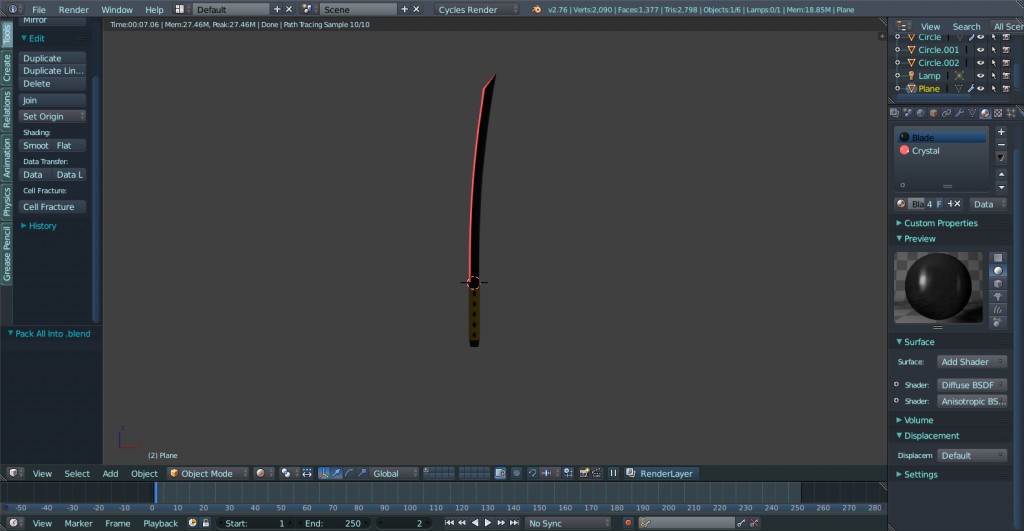Open the Global orientation dropdown
Viewport: 1024px width, 531px height.
[392, 474]
